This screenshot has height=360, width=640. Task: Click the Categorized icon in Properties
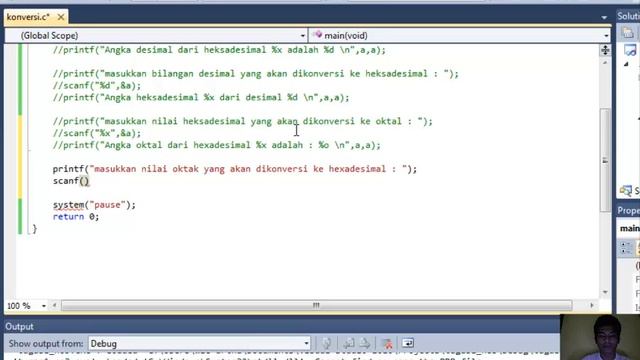click(x=626, y=247)
